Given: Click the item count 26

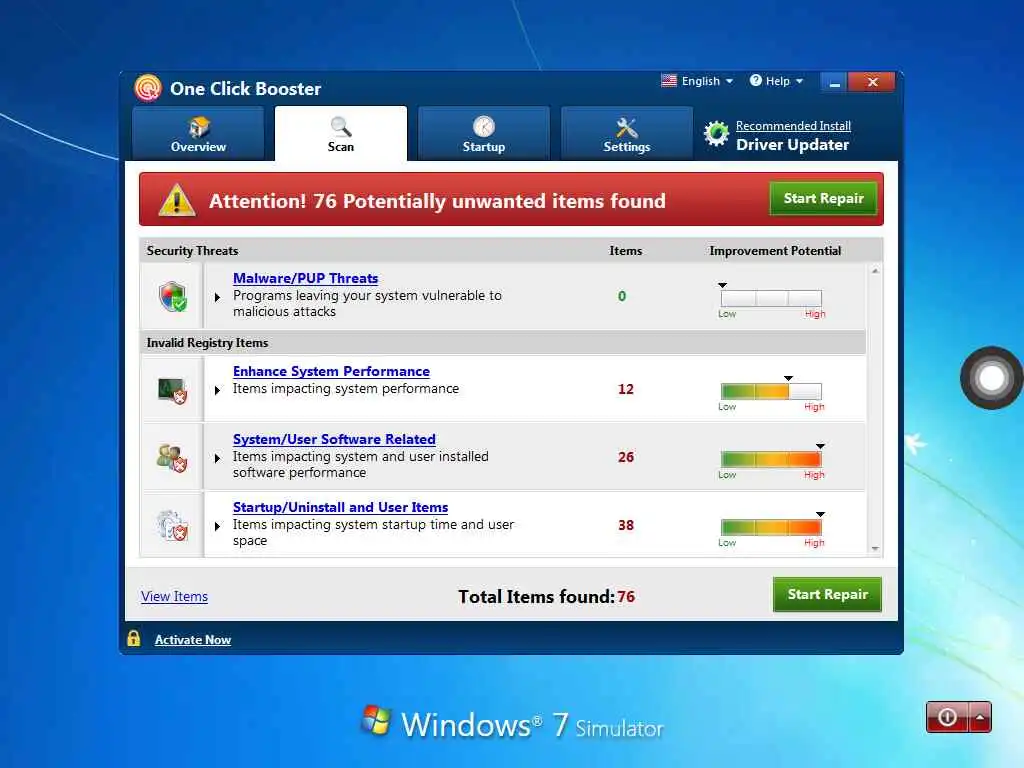Looking at the screenshot, I should (x=626, y=457).
